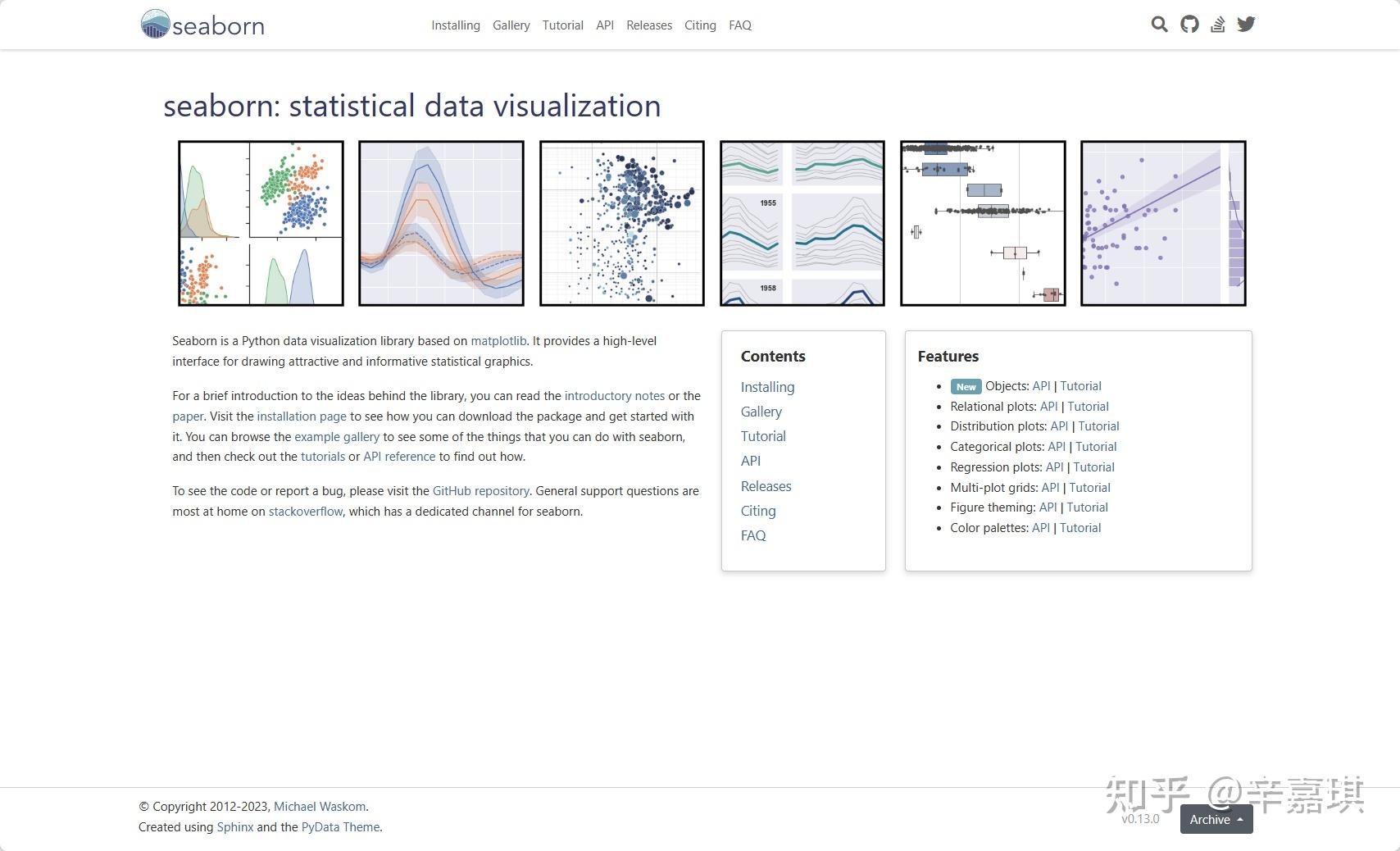Screen dimensions: 1400x851
Task: Click Gallery in the Contents panel
Action: (x=761, y=412)
